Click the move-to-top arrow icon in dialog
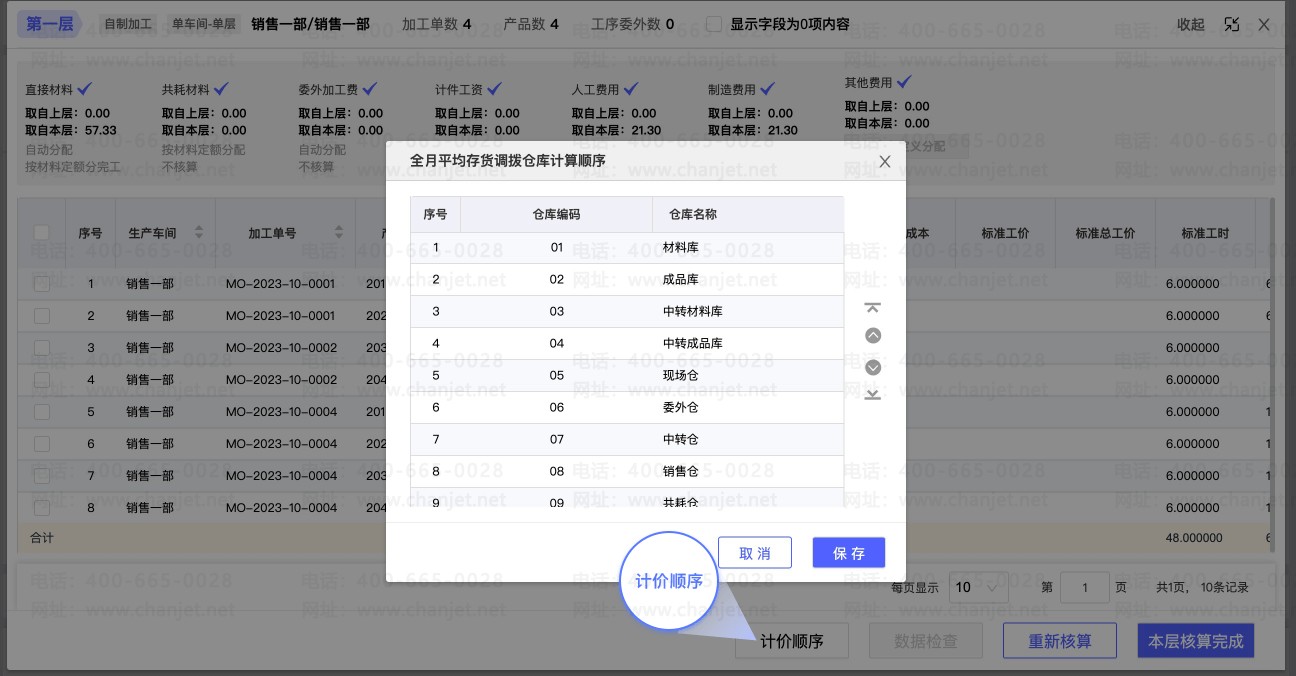Viewport: 1296px width, 676px height. [x=873, y=308]
